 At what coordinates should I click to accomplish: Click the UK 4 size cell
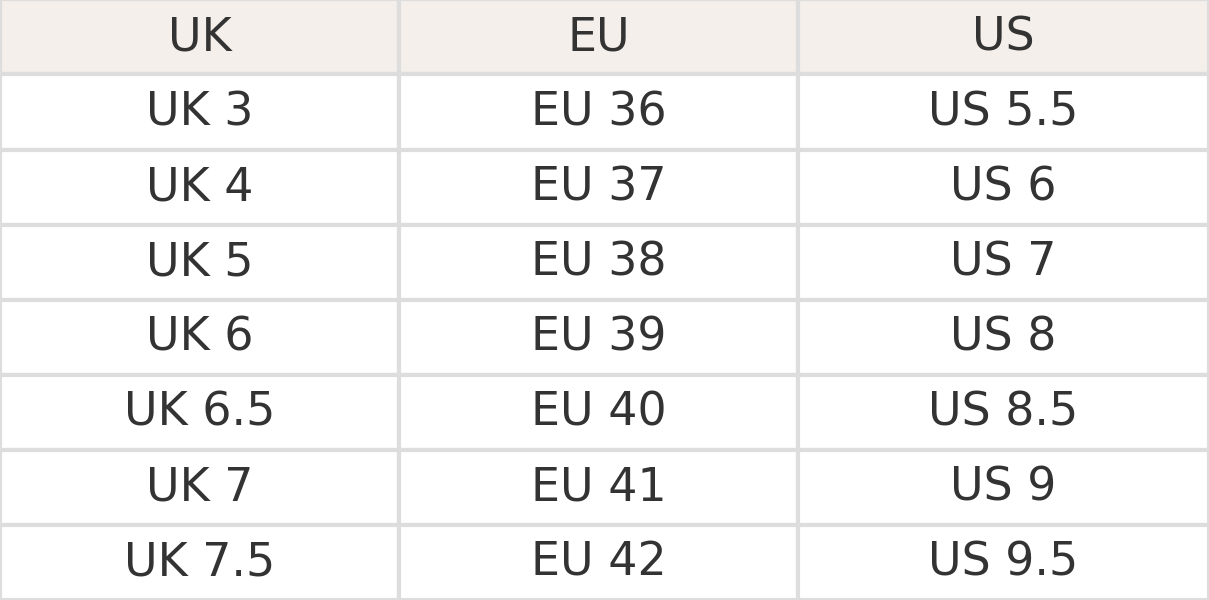[199, 186]
